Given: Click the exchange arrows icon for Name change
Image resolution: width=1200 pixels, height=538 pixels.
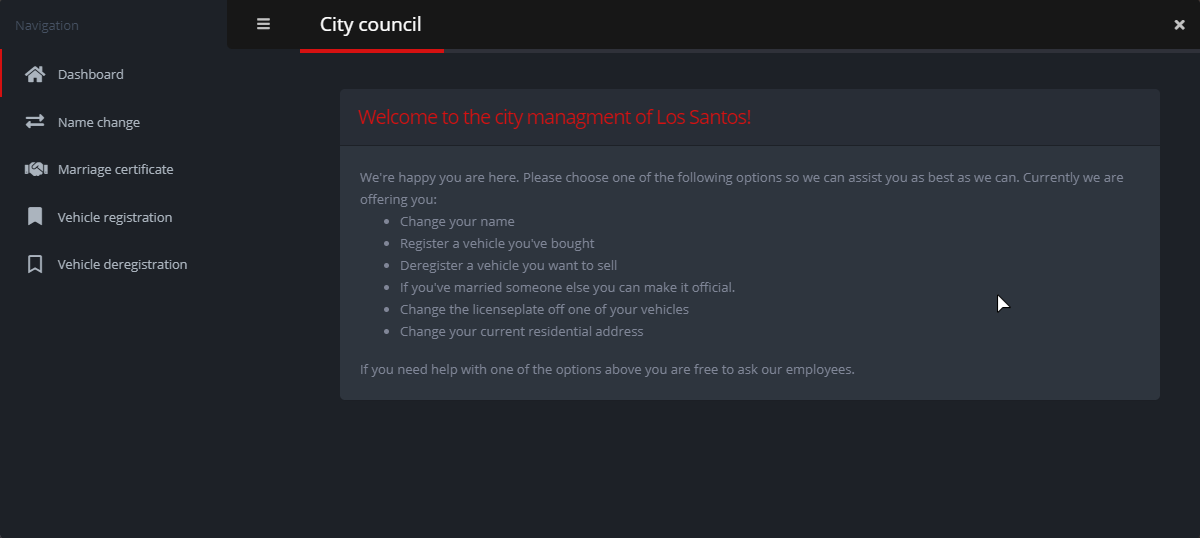Looking at the screenshot, I should point(35,122).
